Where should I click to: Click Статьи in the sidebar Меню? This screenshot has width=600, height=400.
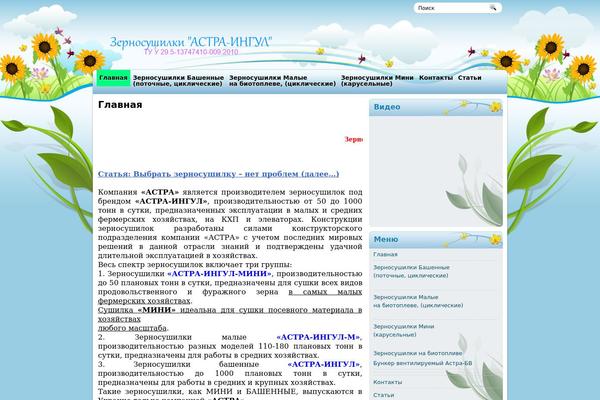tap(383, 395)
